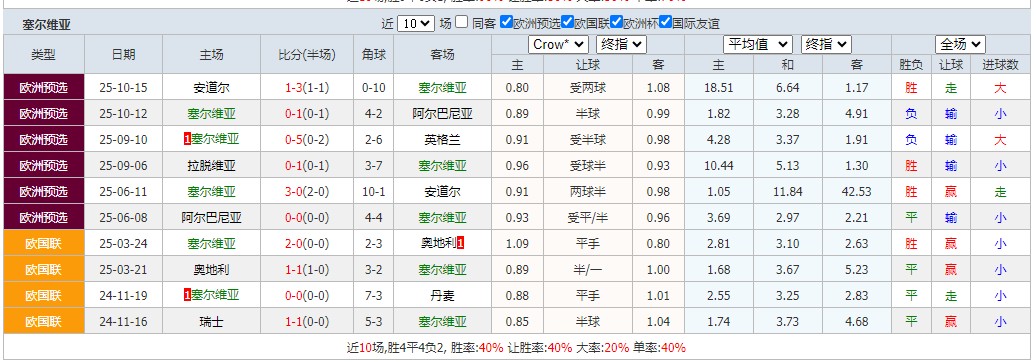1036x362 pixels.
Task: Click the 11.84 draw odds value
Action: 788,192
